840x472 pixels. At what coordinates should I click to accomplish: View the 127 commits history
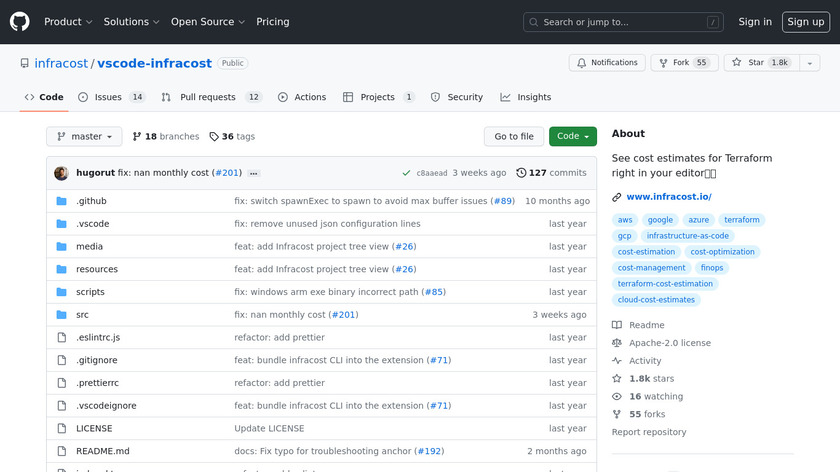pos(551,173)
